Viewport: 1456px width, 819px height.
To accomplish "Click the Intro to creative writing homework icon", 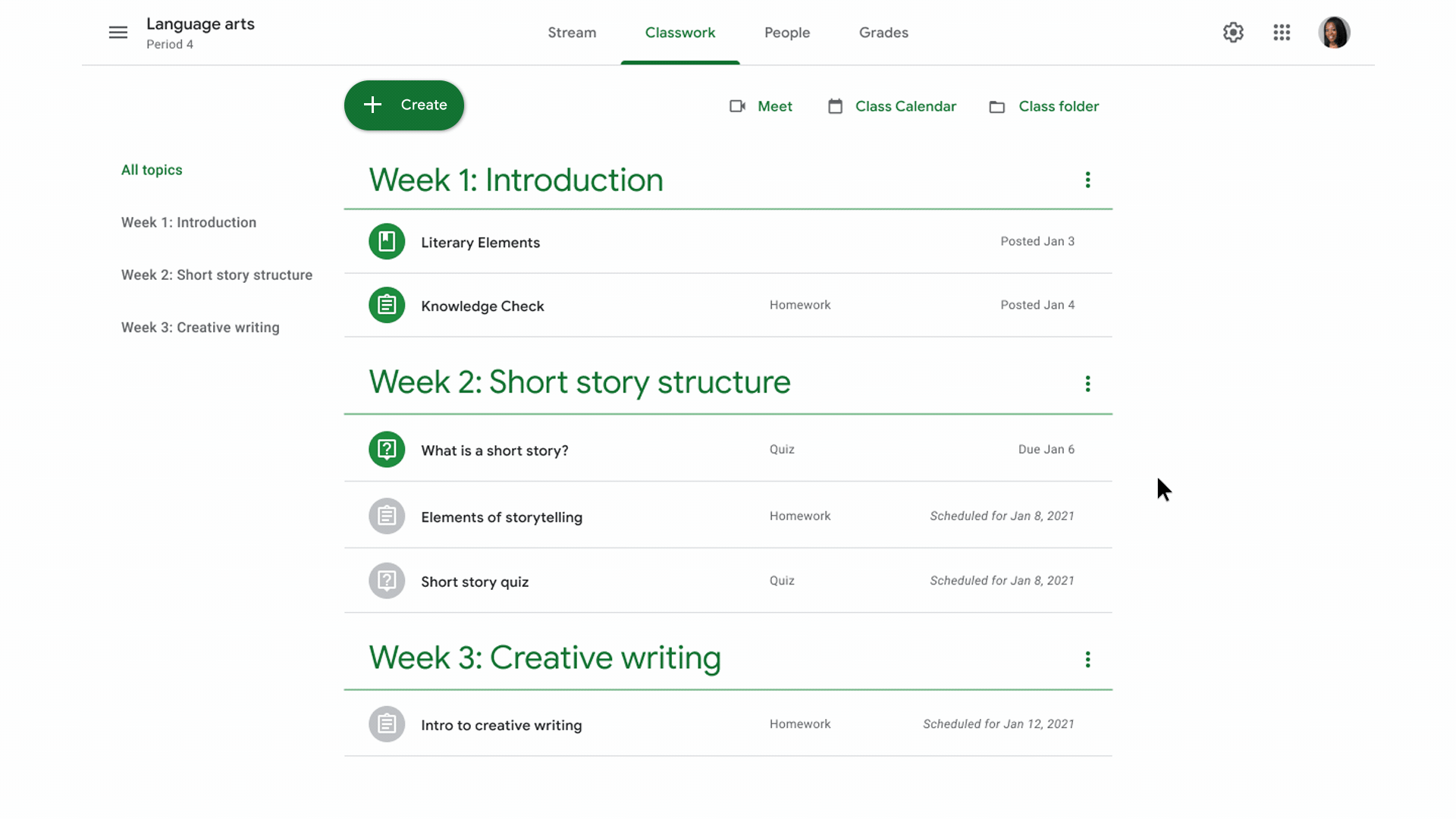I will [386, 724].
